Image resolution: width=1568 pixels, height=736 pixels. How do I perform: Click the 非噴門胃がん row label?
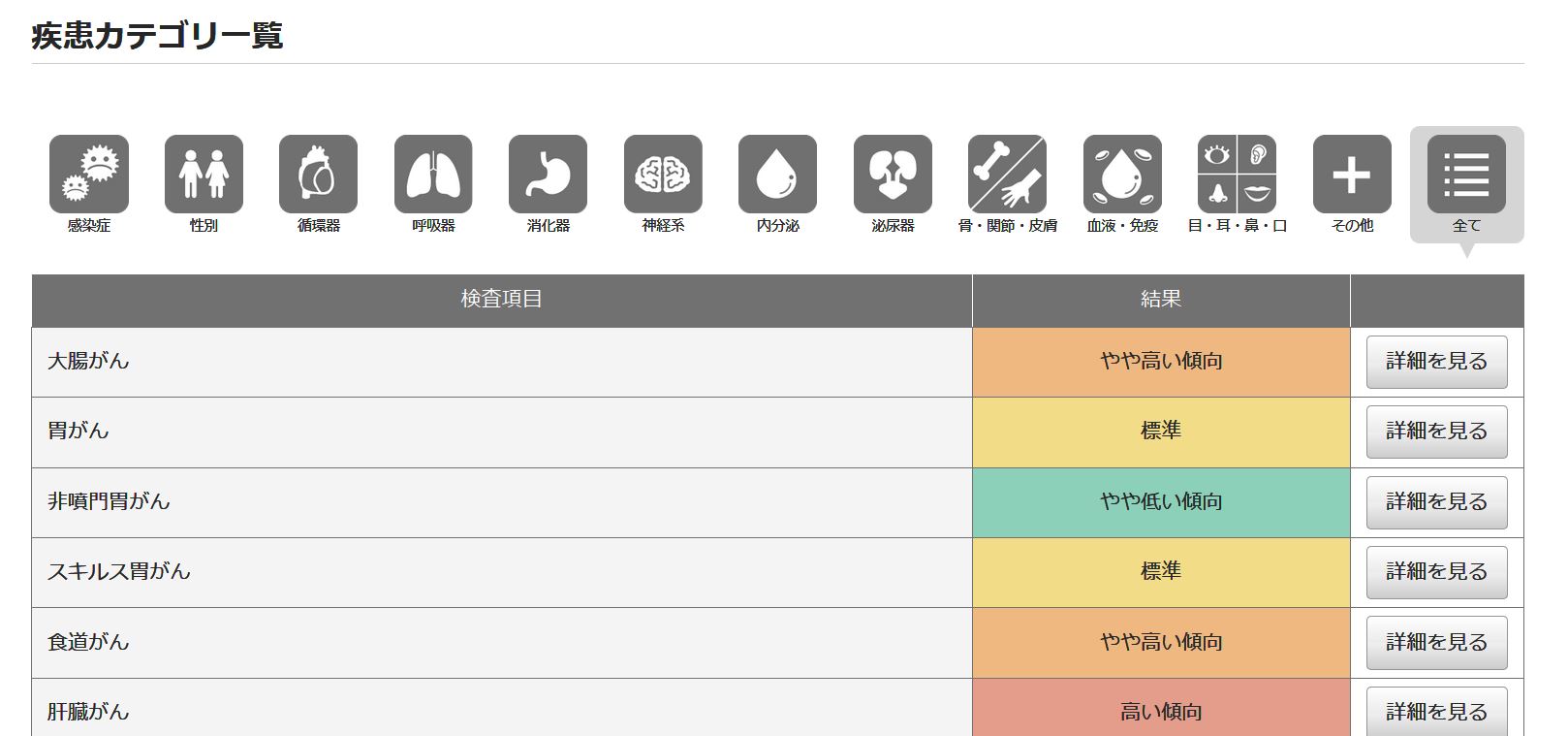tap(109, 501)
